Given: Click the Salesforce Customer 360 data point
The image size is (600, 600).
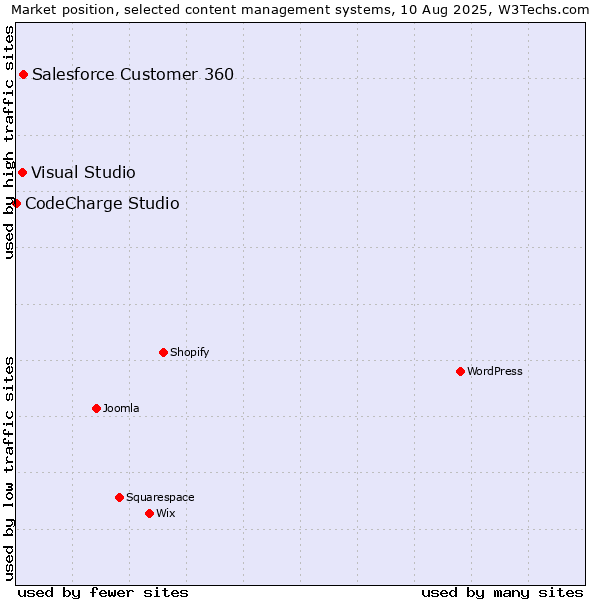Looking at the screenshot, I should coord(23,74).
